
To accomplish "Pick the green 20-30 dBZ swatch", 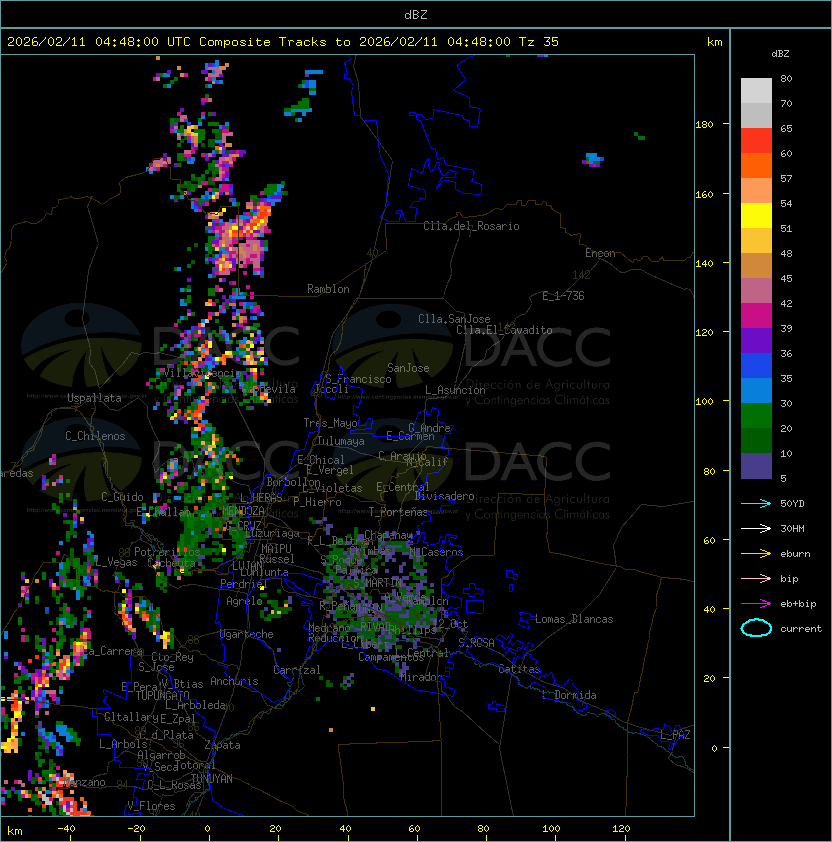I will pos(756,416).
